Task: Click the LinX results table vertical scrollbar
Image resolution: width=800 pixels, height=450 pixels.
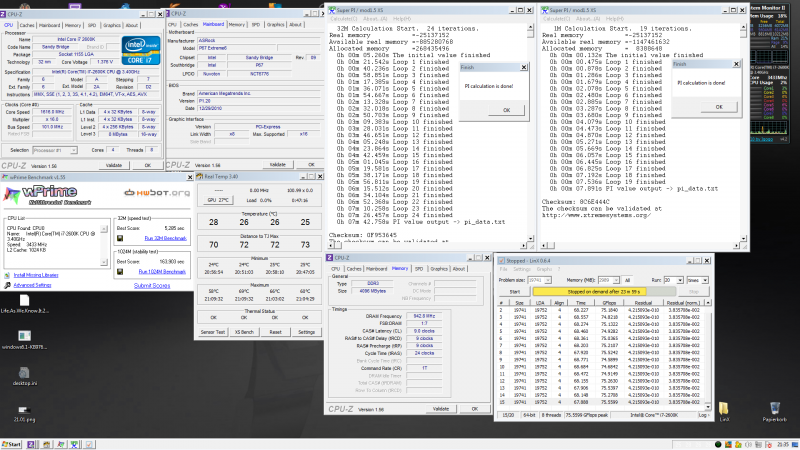Action: pyautogui.click(x=708, y=356)
